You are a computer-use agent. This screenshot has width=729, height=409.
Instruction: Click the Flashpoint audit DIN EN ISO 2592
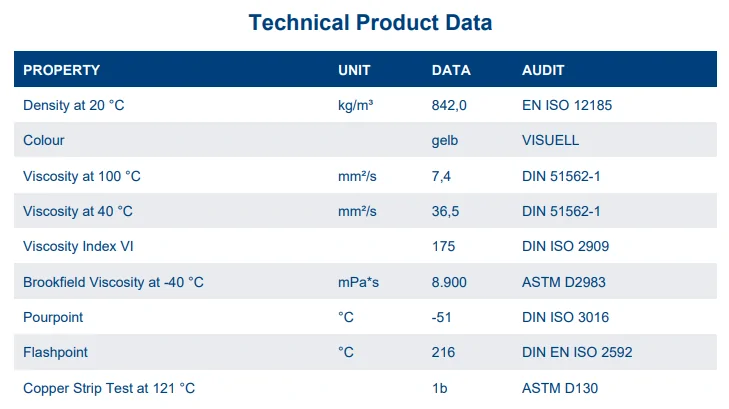[577, 352]
